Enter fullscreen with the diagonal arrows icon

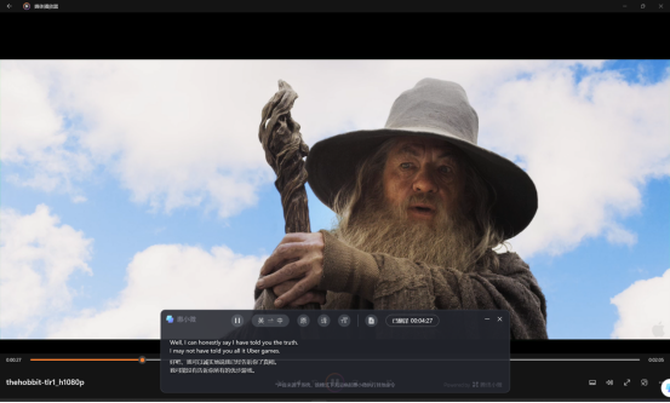click(x=627, y=382)
